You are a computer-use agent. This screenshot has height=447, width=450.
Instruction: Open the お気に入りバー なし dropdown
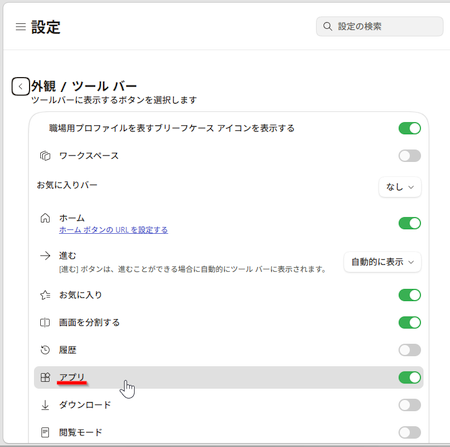tap(400, 187)
